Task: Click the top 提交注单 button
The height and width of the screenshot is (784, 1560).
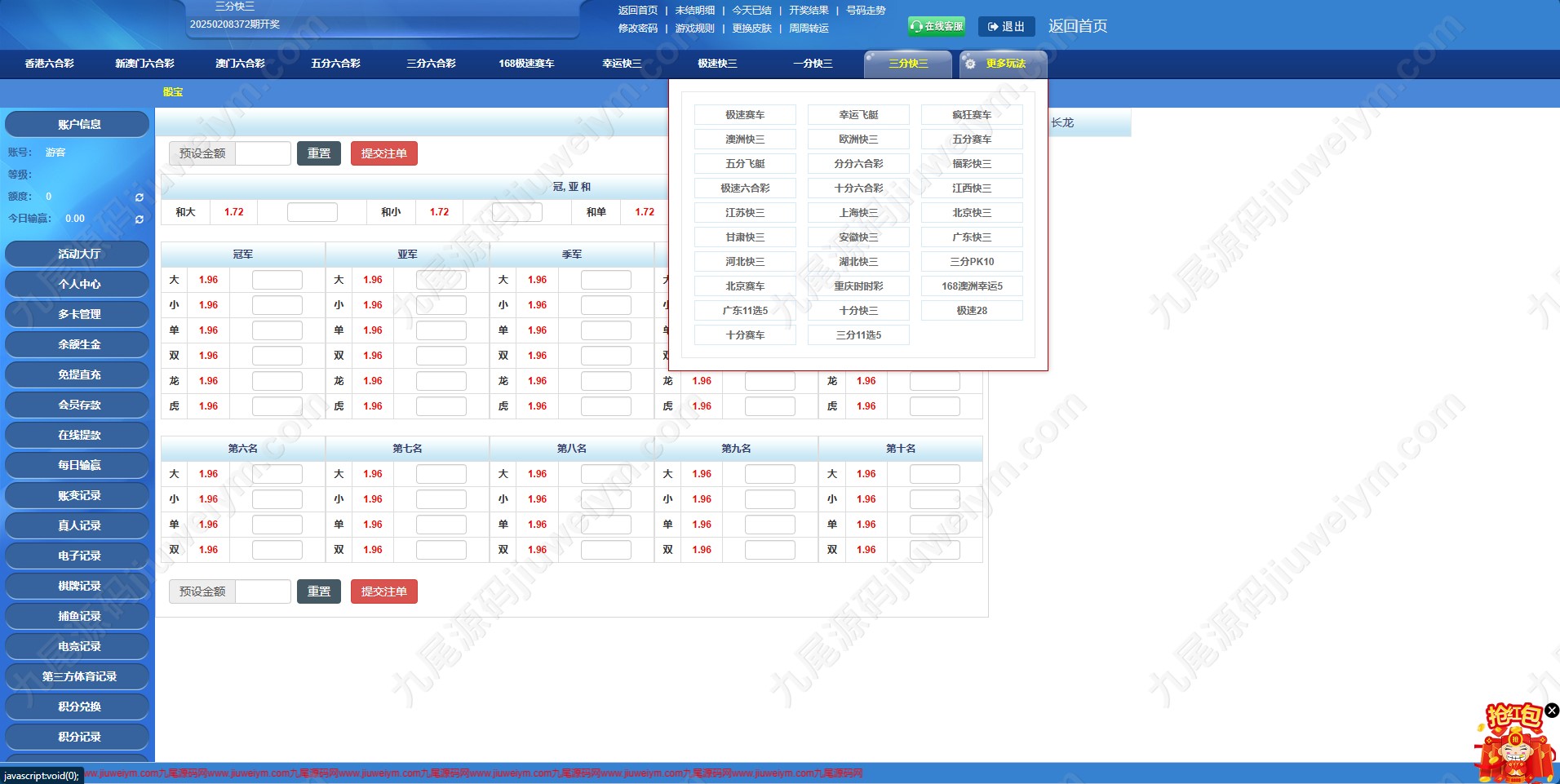Action: click(384, 153)
